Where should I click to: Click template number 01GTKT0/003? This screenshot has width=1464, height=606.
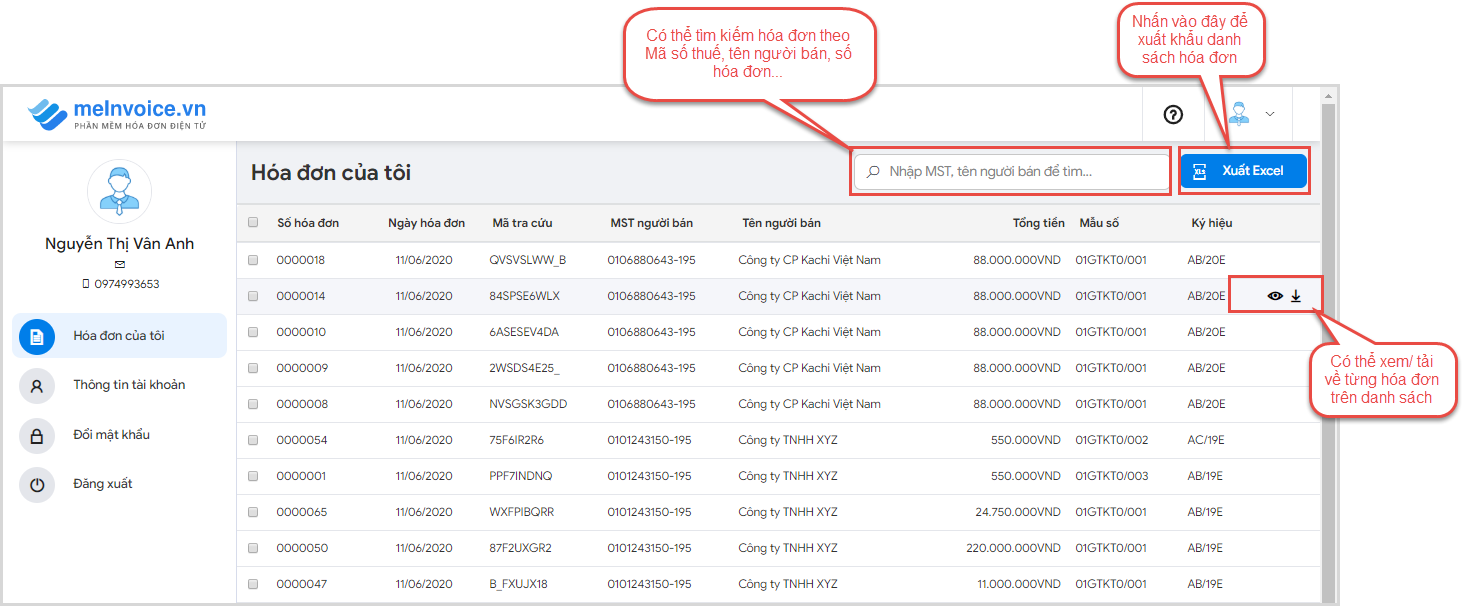(1112, 476)
